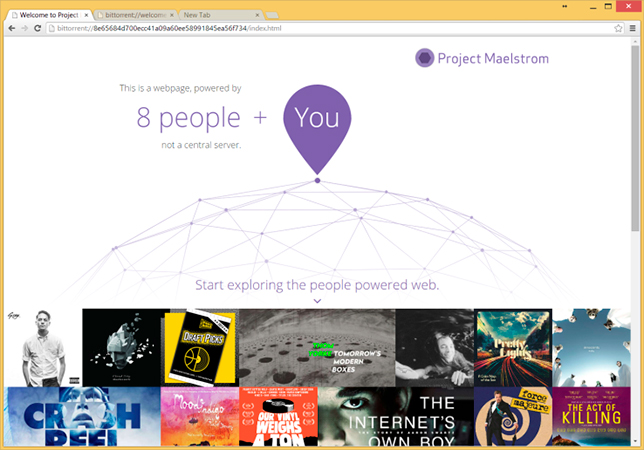Open 'The Internet's Own Boy' thumbnail

point(396,416)
